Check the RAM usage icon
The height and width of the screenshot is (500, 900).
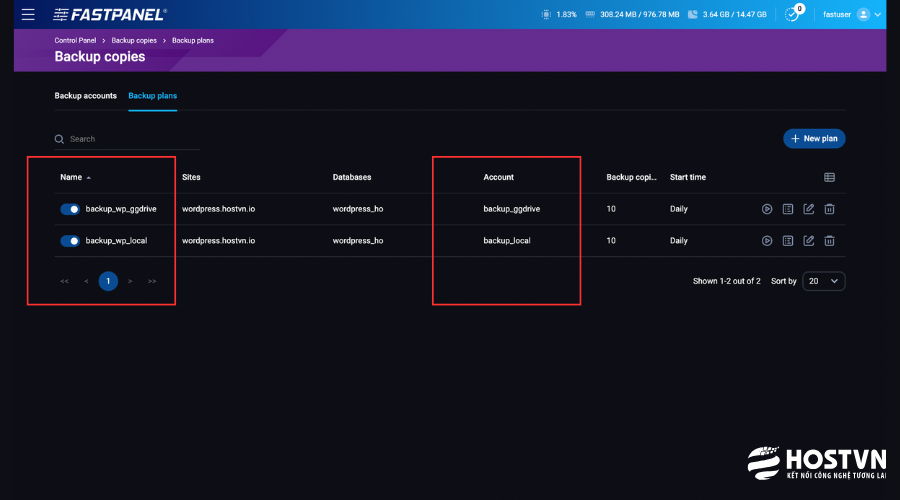tap(590, 14)
